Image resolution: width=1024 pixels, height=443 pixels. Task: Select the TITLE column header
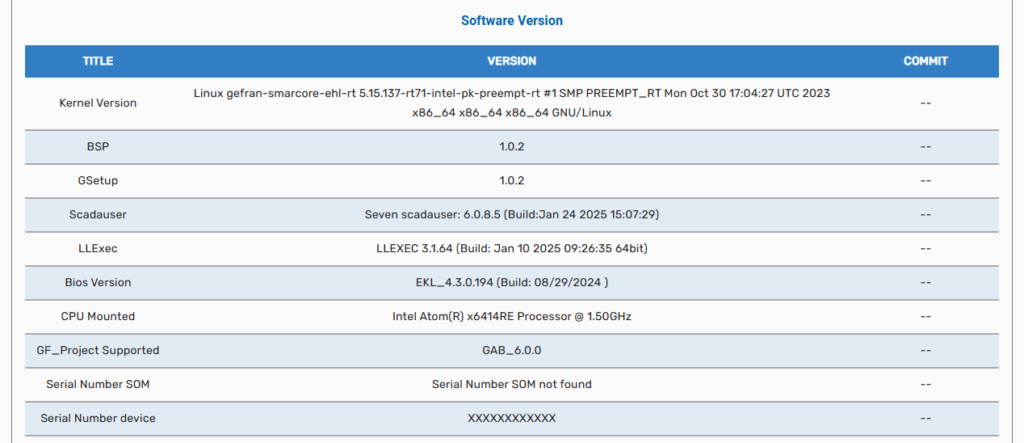pos(98,61)
